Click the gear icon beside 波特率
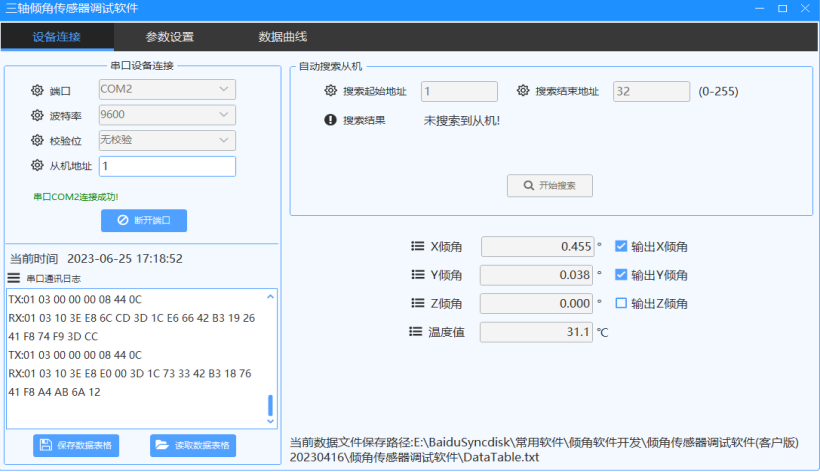This screenshot has height=472, width=820. tap(38, 116)
